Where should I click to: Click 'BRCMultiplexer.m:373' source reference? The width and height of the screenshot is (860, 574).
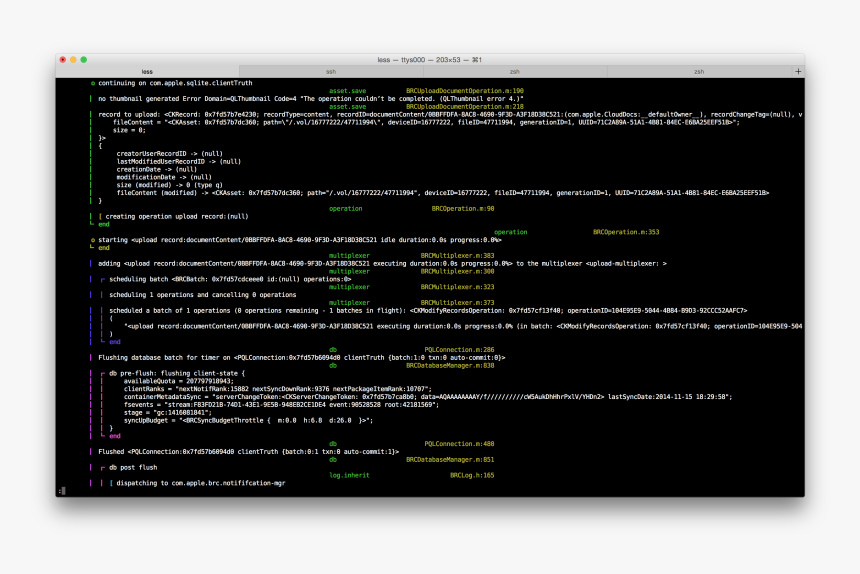click(x=457, y=303)
